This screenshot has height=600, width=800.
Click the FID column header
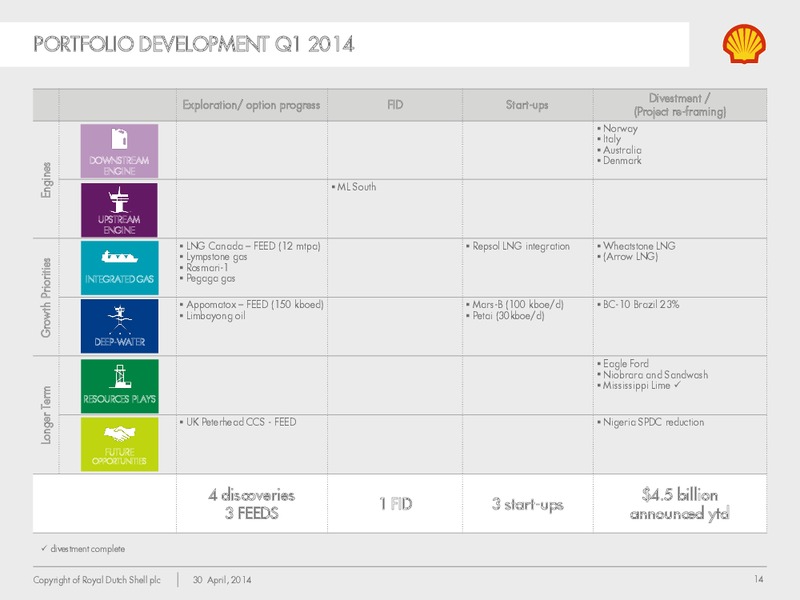click(x=395, y=105)
